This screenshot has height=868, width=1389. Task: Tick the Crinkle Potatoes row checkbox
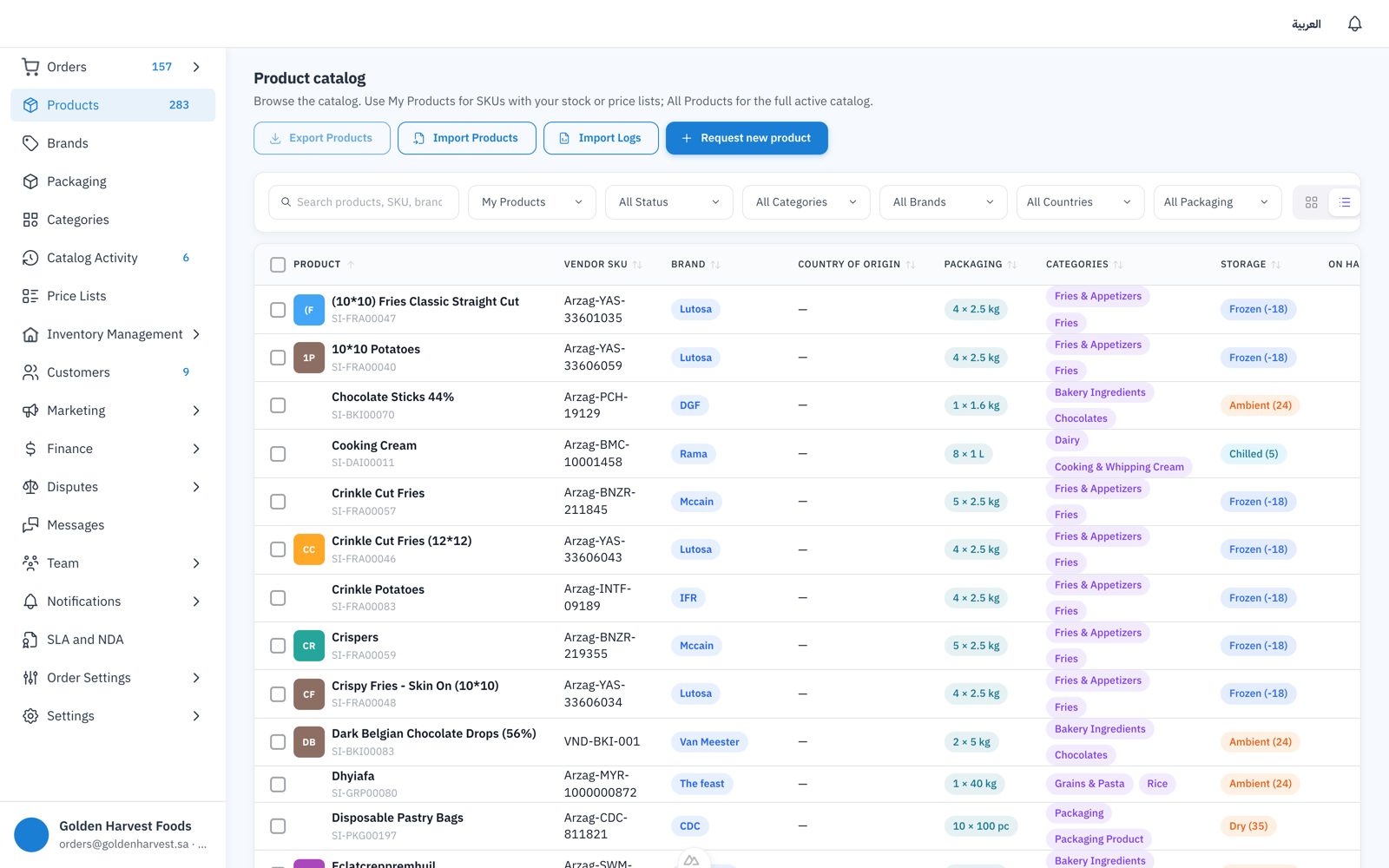pyautogui.click(x=278, y=598)
